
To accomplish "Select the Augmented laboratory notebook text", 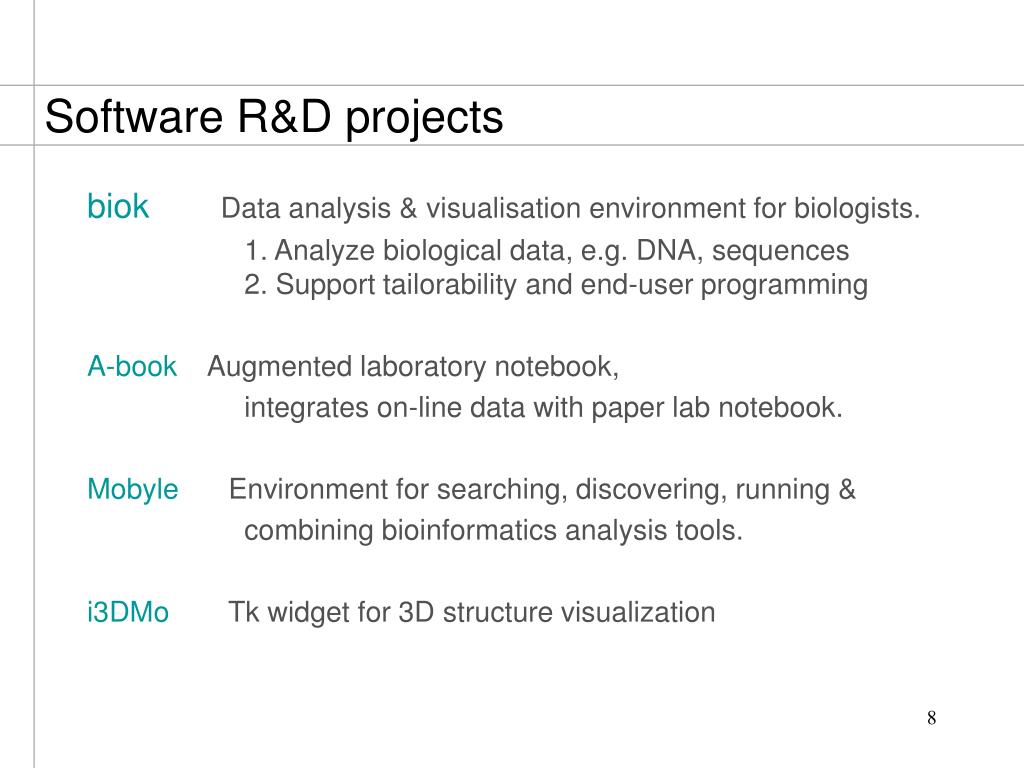I will pos(413,367).
